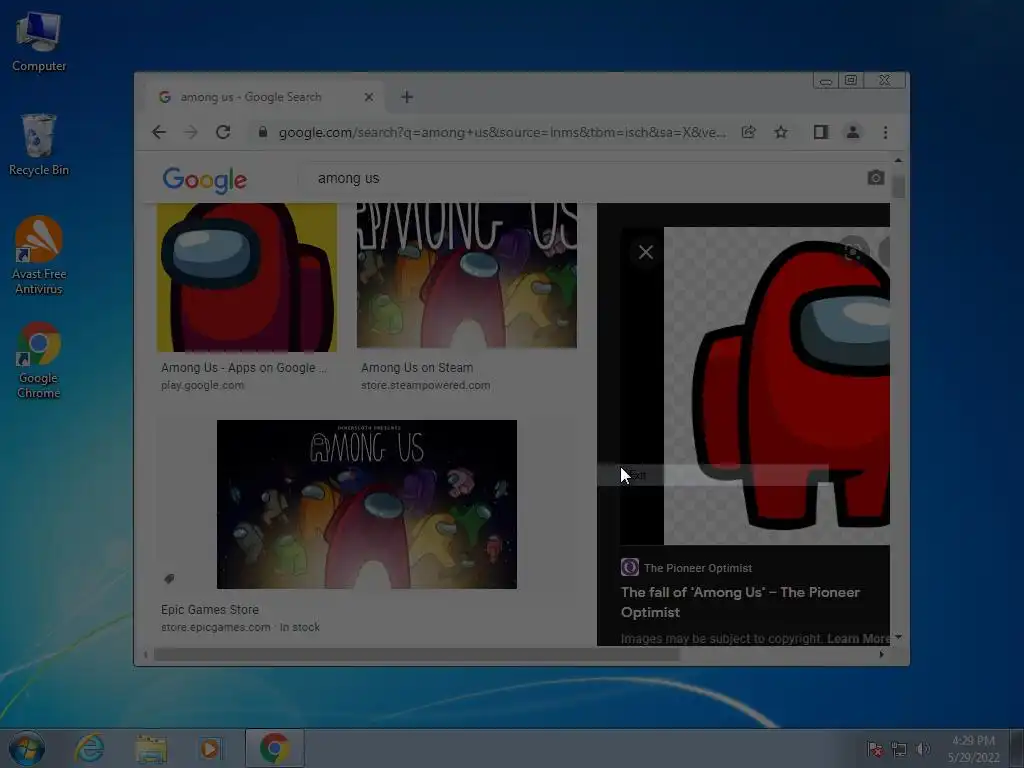Click the browser forward arrow
Screen dimensions: 1024x768
click(x=191, y=133)
